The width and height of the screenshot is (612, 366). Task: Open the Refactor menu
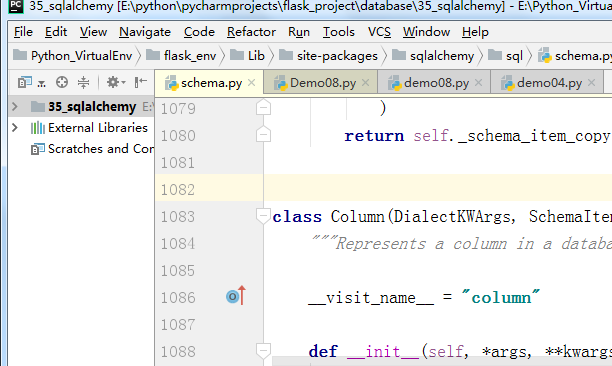click(x=251, y=32)
